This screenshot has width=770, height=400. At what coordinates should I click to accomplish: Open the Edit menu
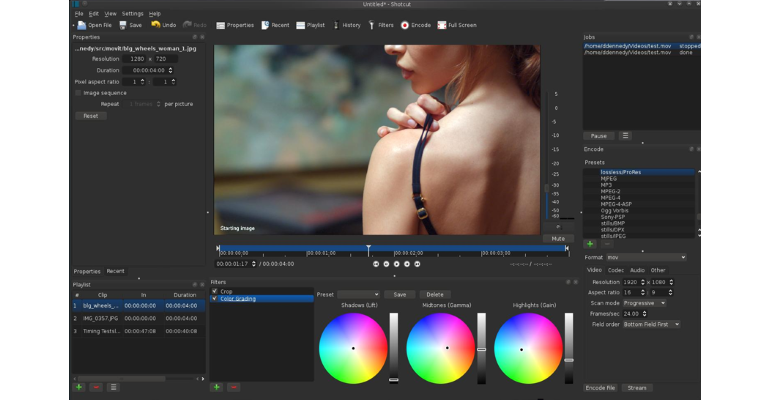pos(94,14)
